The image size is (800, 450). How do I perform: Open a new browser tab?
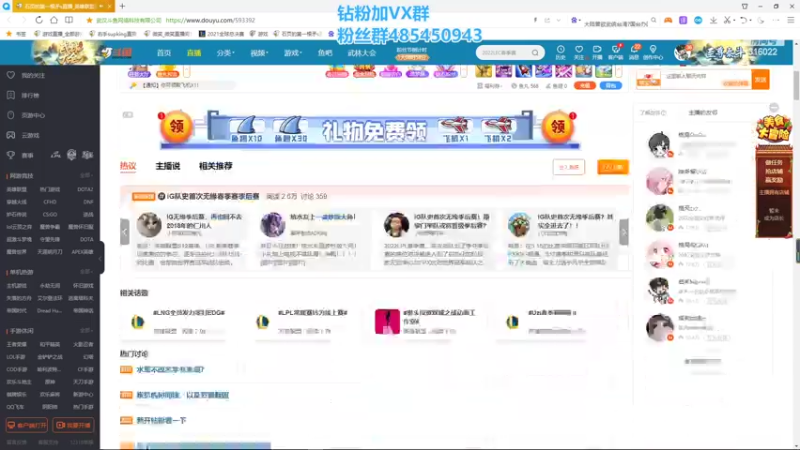[122, 6]
